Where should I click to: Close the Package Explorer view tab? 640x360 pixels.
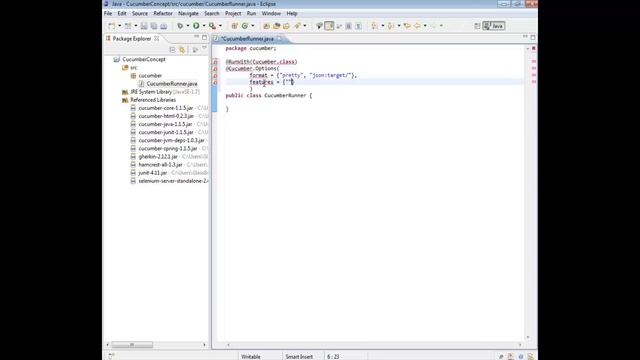tap(157, 39)
